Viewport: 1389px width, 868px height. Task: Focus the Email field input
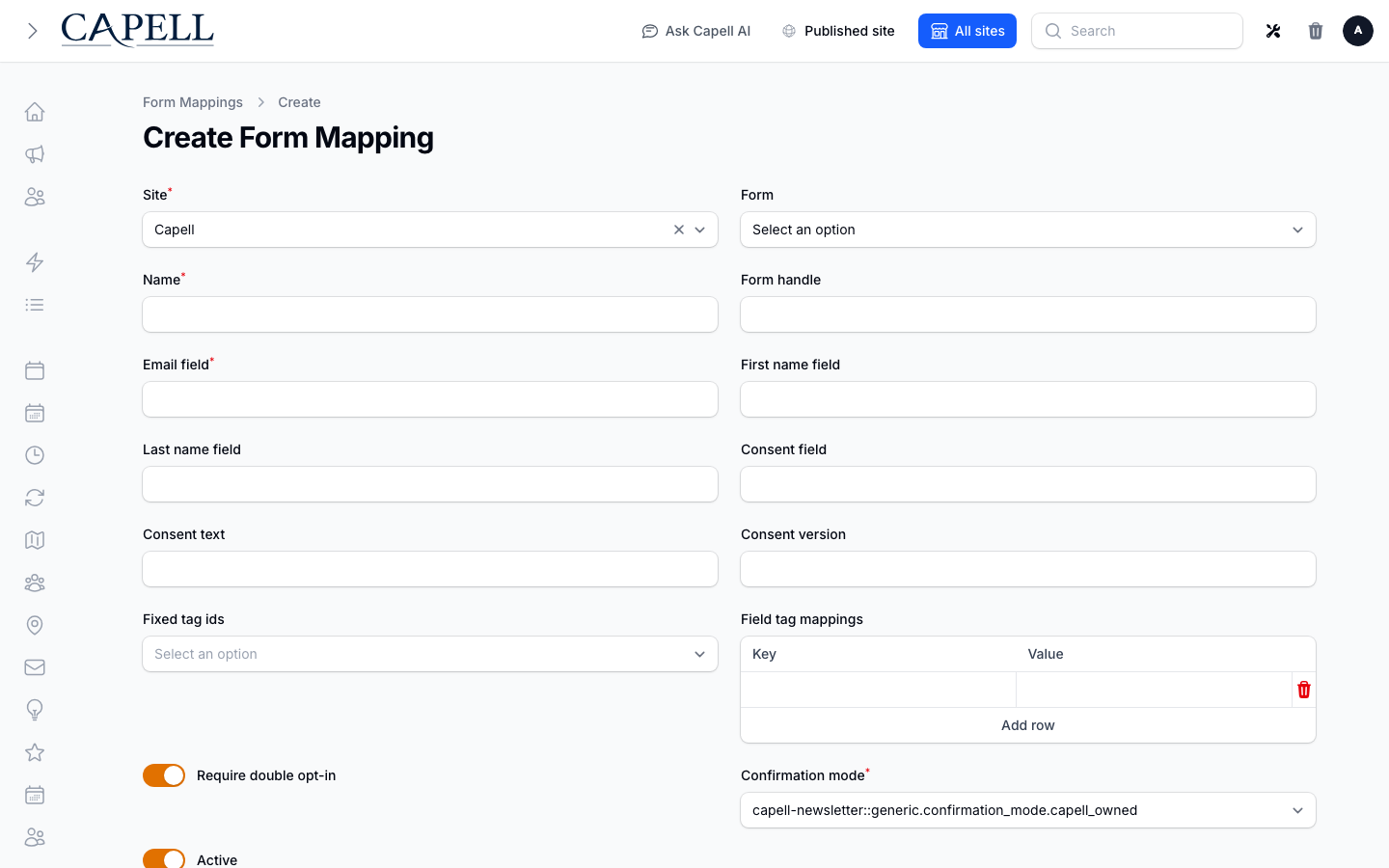[x=430, y=399]
